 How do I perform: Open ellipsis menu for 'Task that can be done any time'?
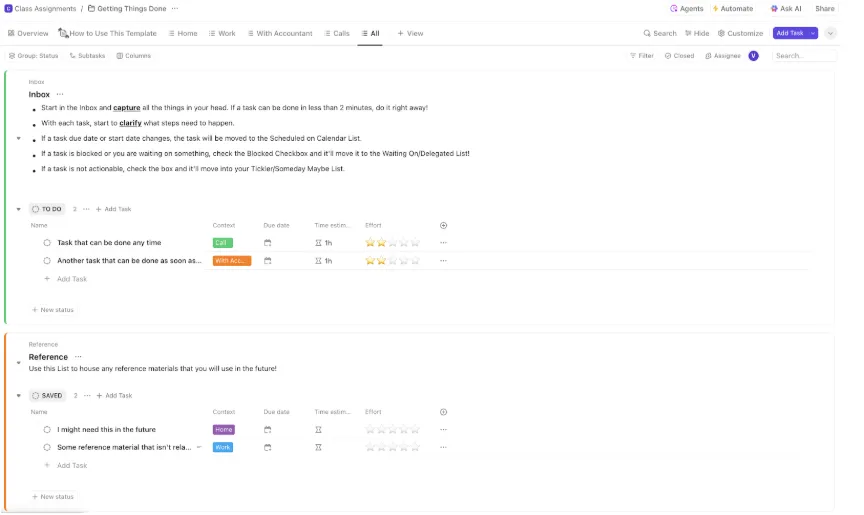tap(444, 243)
